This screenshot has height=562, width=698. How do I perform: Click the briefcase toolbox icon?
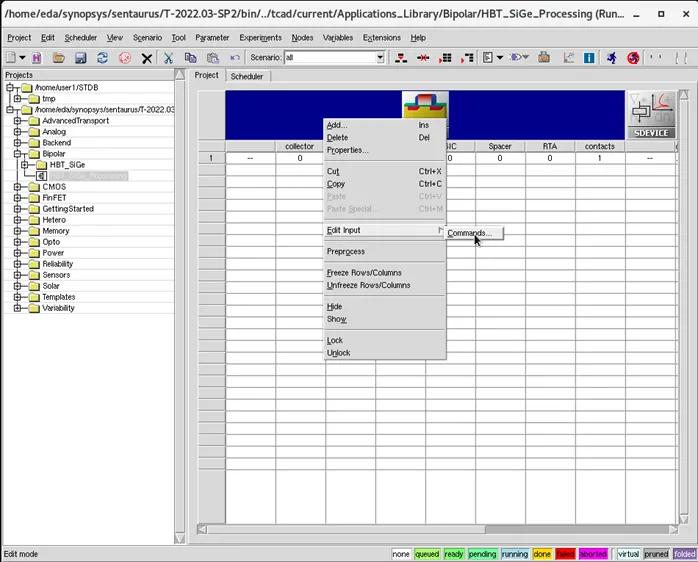click(544, 57)
